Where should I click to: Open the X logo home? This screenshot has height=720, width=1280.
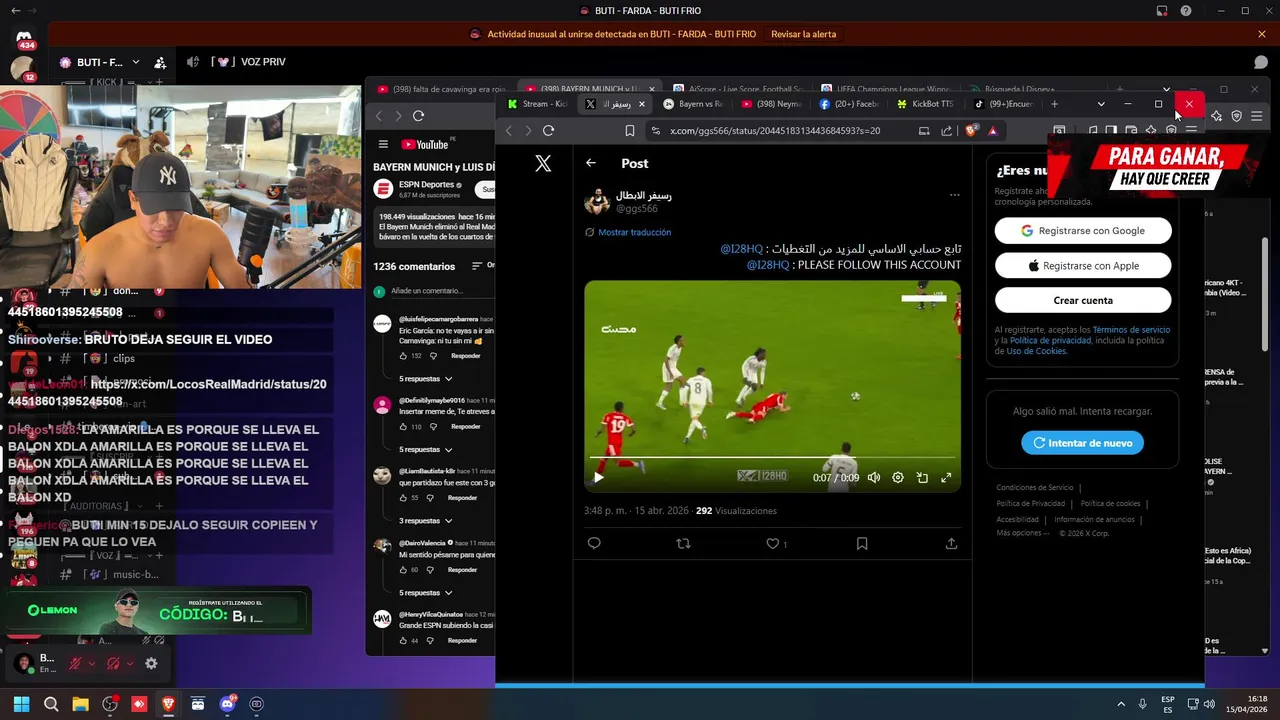(x=543, y=163)
